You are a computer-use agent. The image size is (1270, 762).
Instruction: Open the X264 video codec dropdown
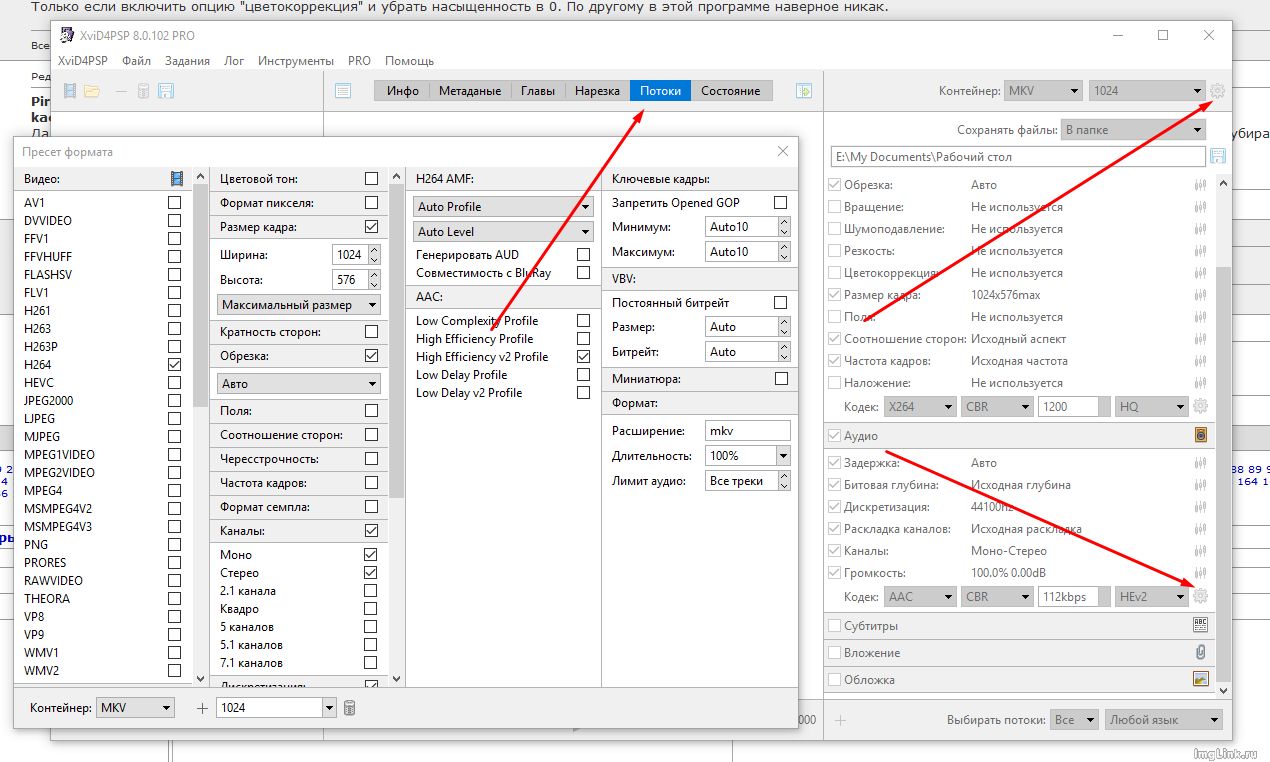click(920, 407)
